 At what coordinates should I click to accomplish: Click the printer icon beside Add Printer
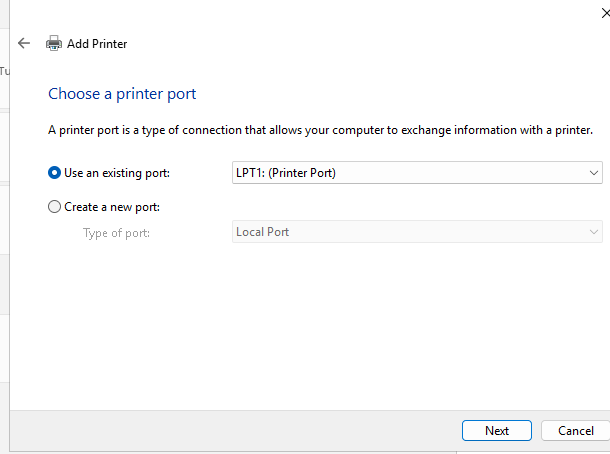(x=54, y=43)
